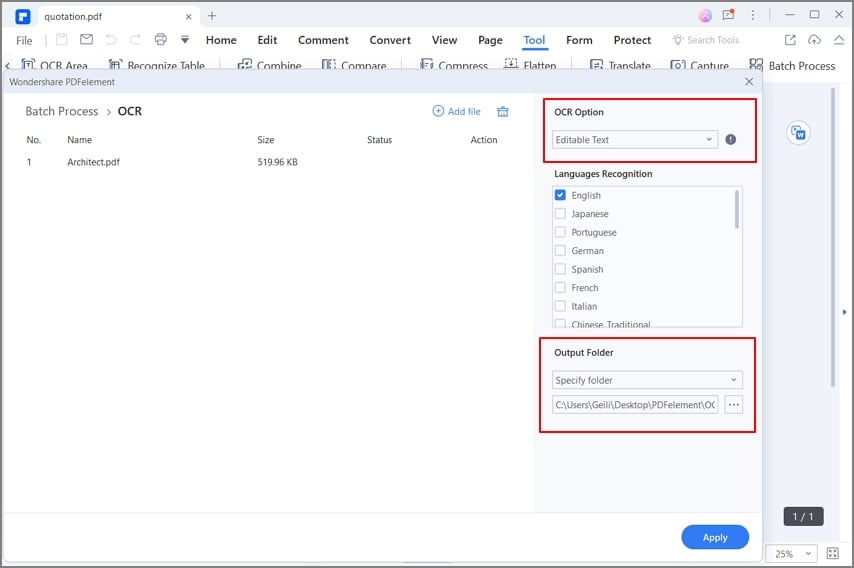854x568 pixels.
Task: Open the View tab
Action: pos(444,40)
